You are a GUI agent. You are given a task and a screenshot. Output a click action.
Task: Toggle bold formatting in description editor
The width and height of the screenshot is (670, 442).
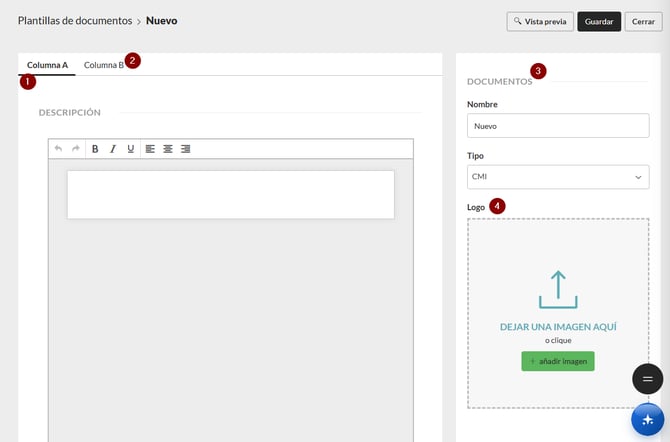[95, 149]
